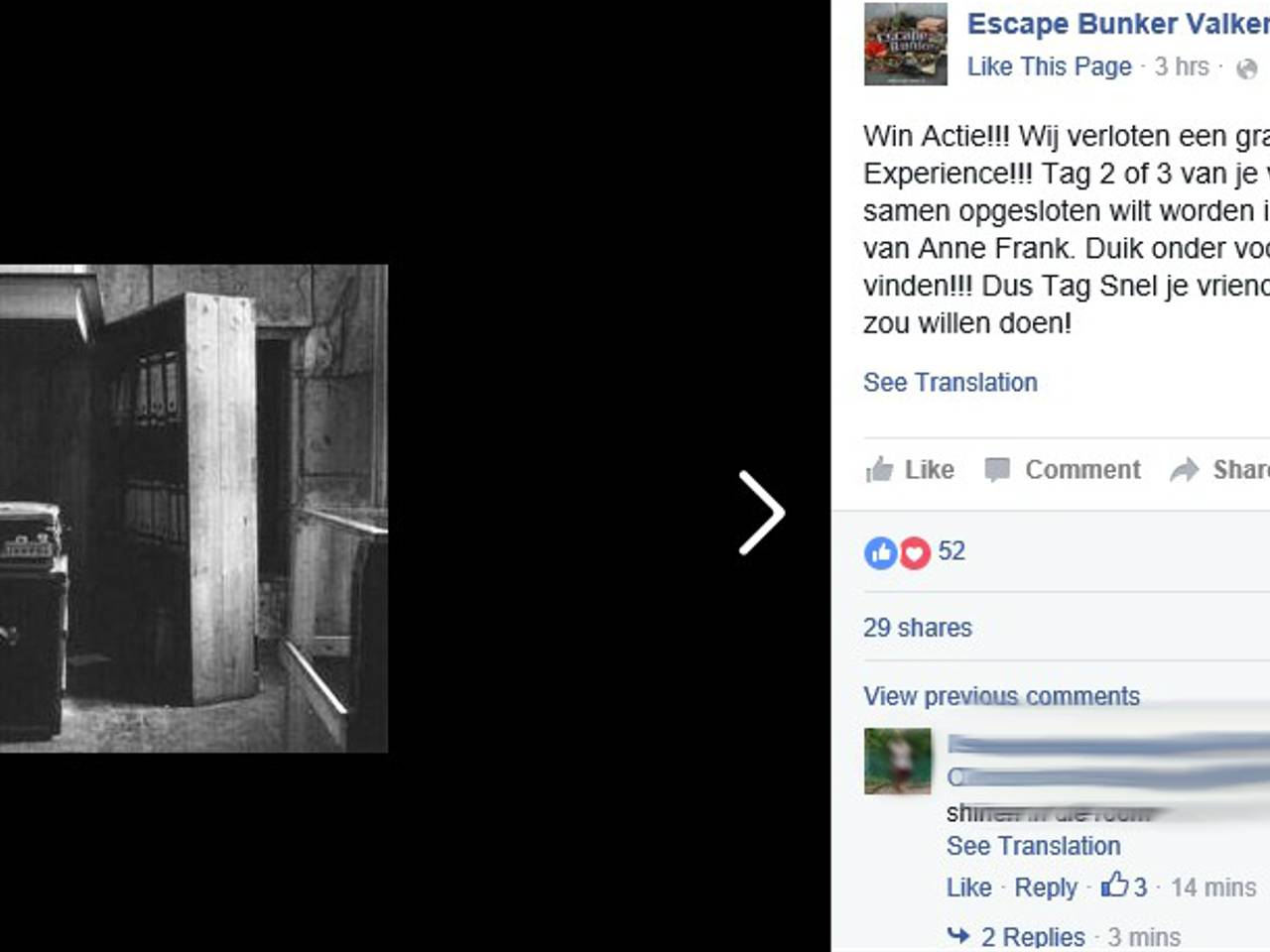Viewport: 1270px width, 952px height.
Task: Click Reply on the comment
Action: tap(1046, 888)
